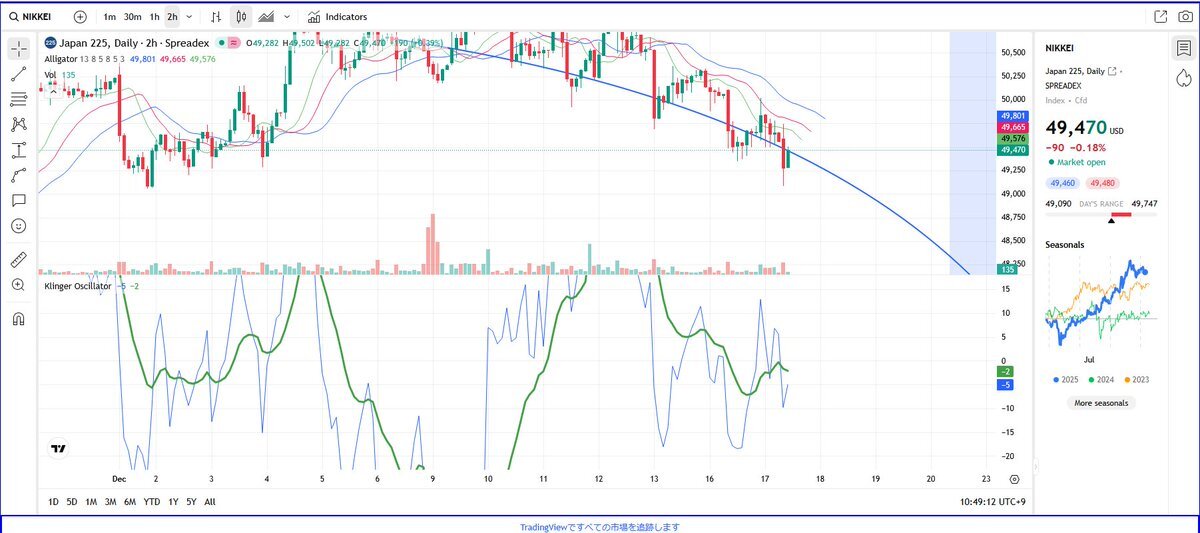Screen dimensions: 1200x533
Task: Select the XABCD pattern tool
Action: (x=18, y=125)
